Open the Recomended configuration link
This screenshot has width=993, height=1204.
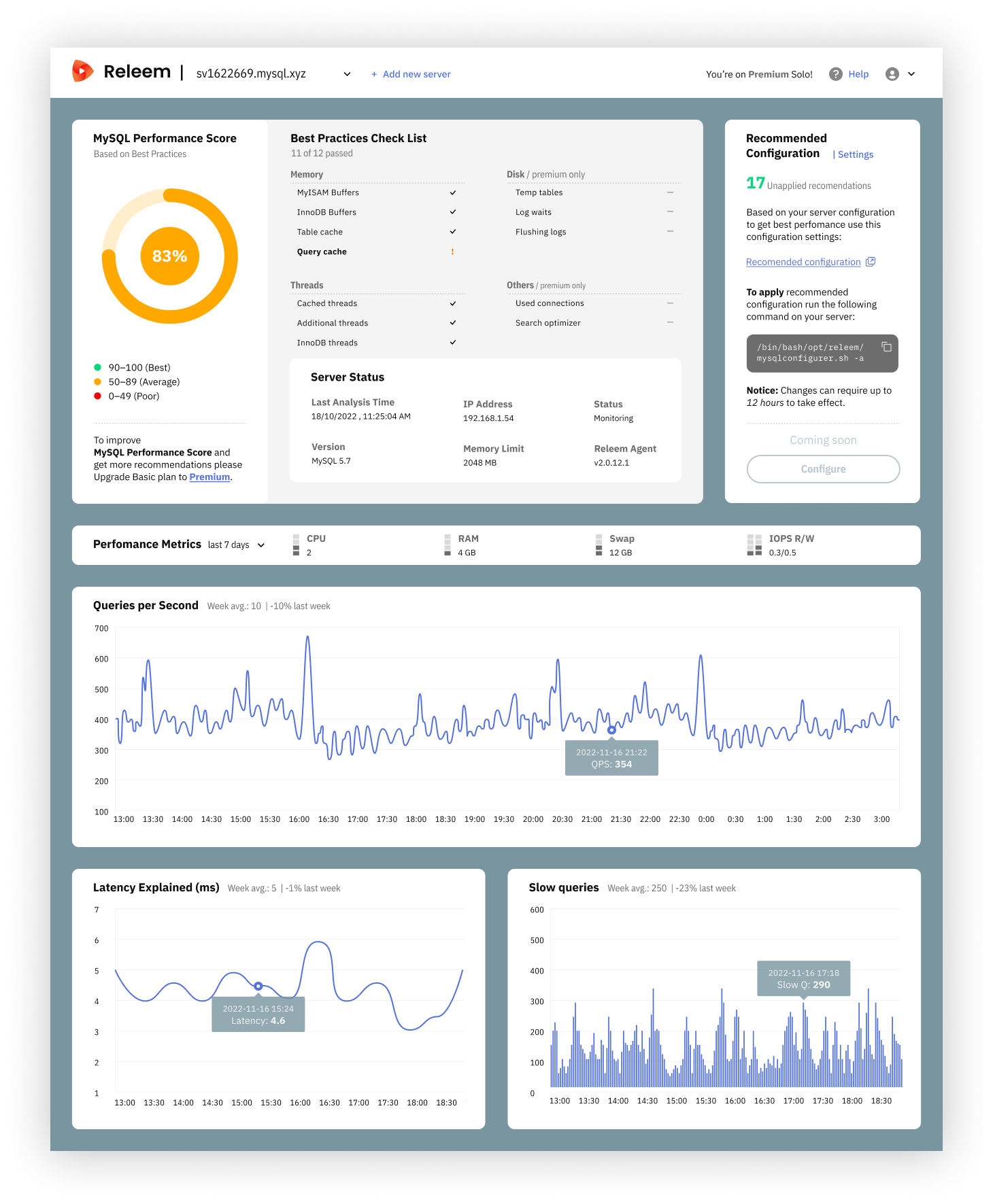point(803,262)
